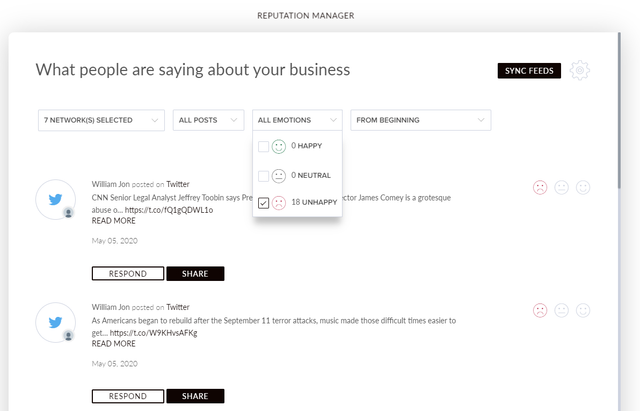Click the Reputation Manager title

(306, 16)
